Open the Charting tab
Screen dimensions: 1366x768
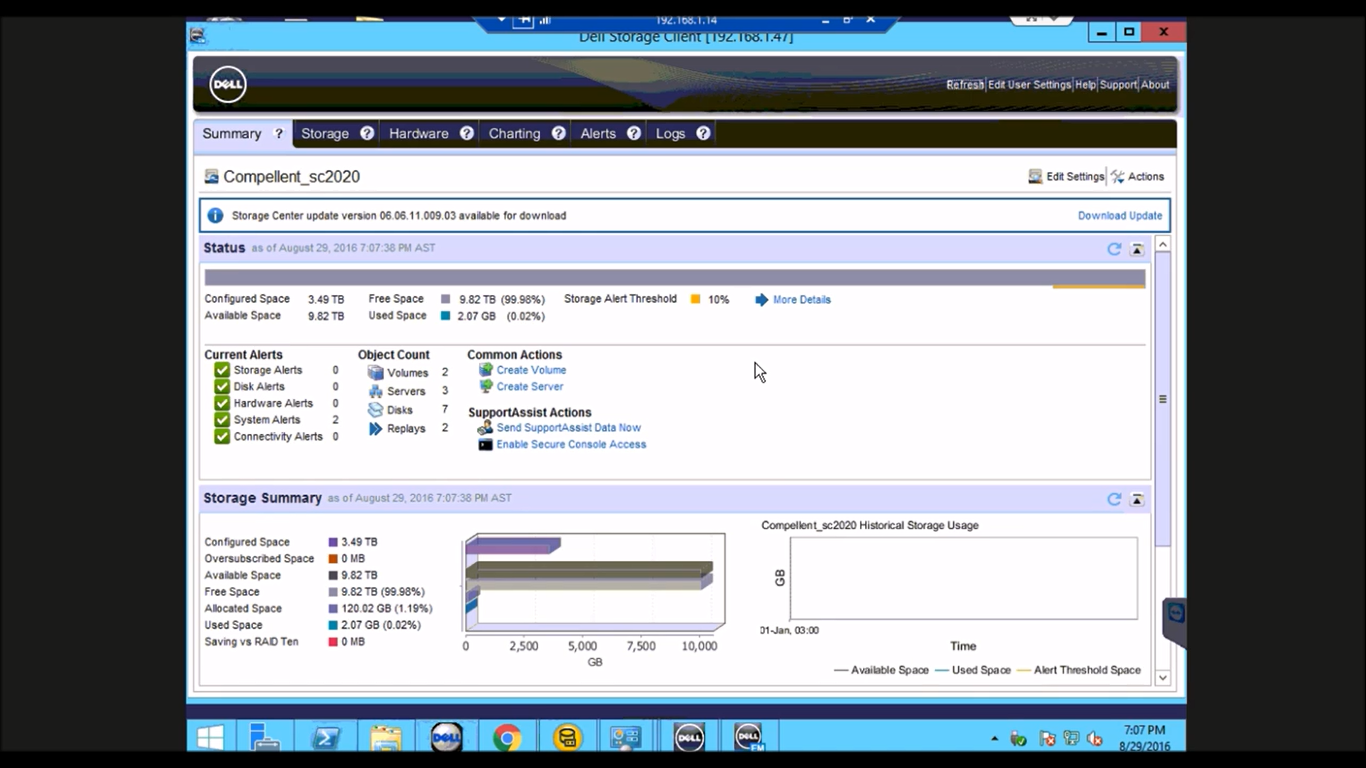tap(514, 132)
